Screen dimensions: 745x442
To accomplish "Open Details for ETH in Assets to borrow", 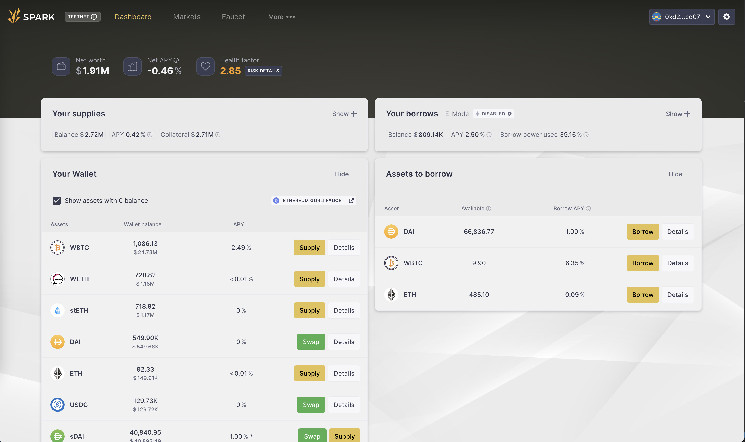I will pos(678,294).
